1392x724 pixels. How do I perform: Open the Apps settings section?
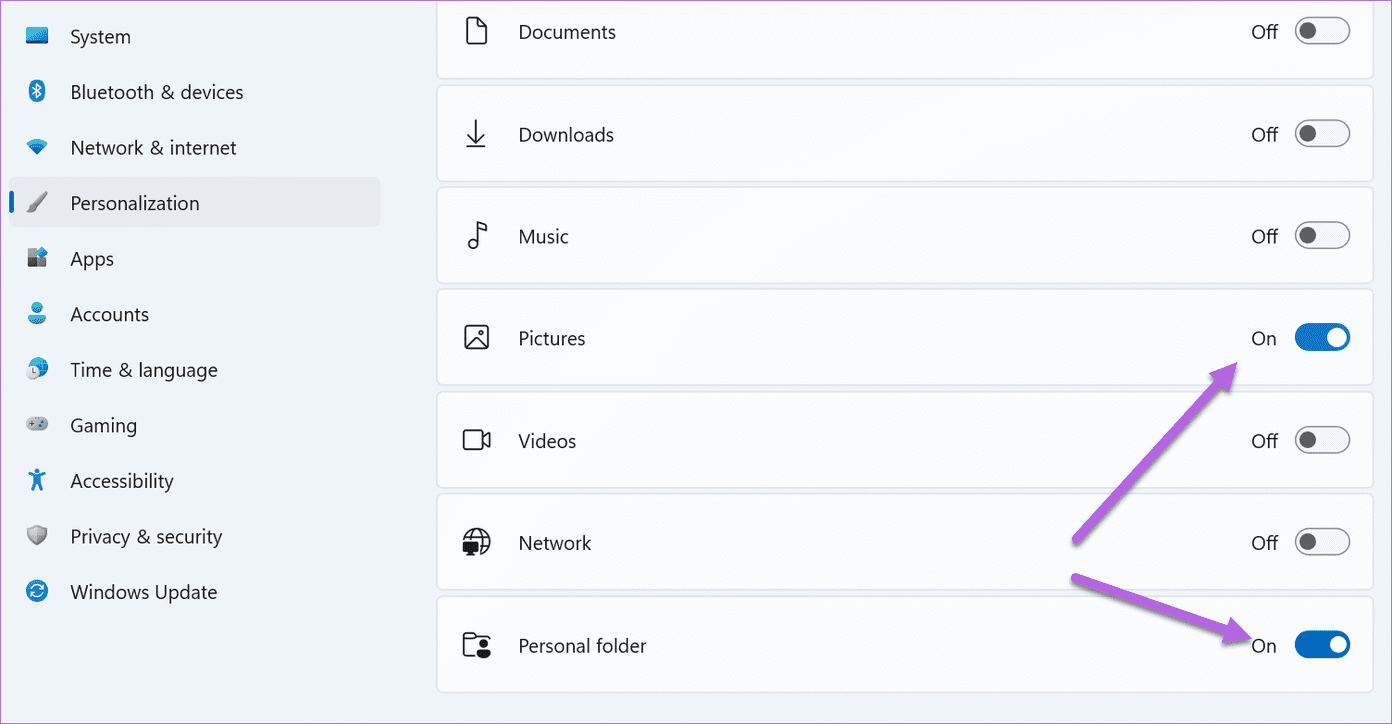[x=92, y=258]
